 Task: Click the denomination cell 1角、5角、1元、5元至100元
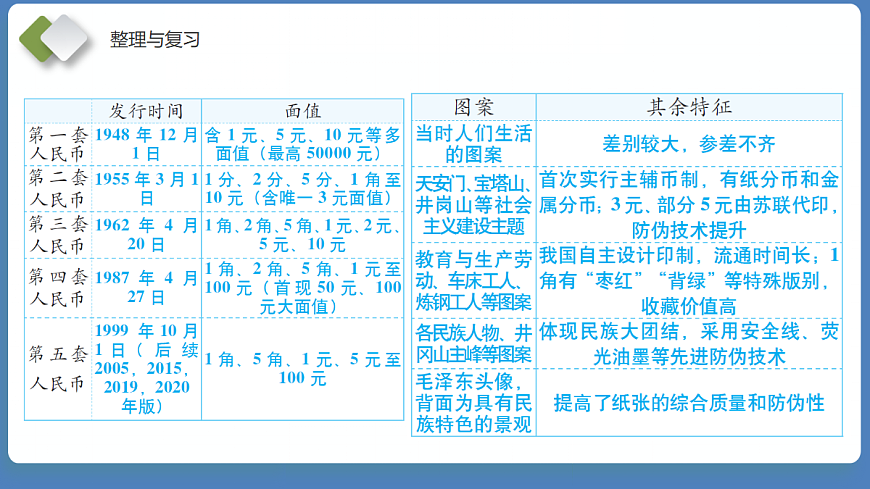pos(302,369)
